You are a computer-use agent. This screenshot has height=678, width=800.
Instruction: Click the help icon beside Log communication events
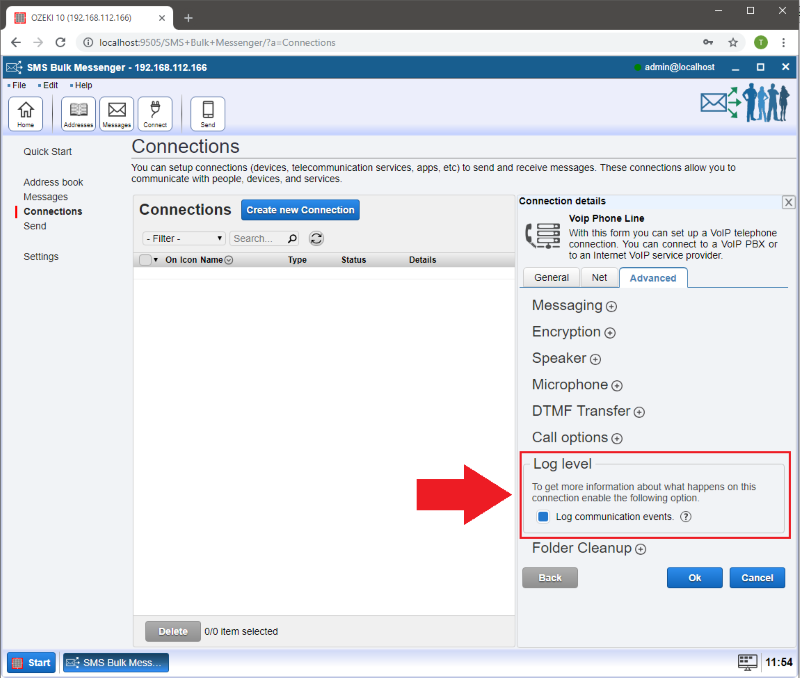click(x=686, y=517)
